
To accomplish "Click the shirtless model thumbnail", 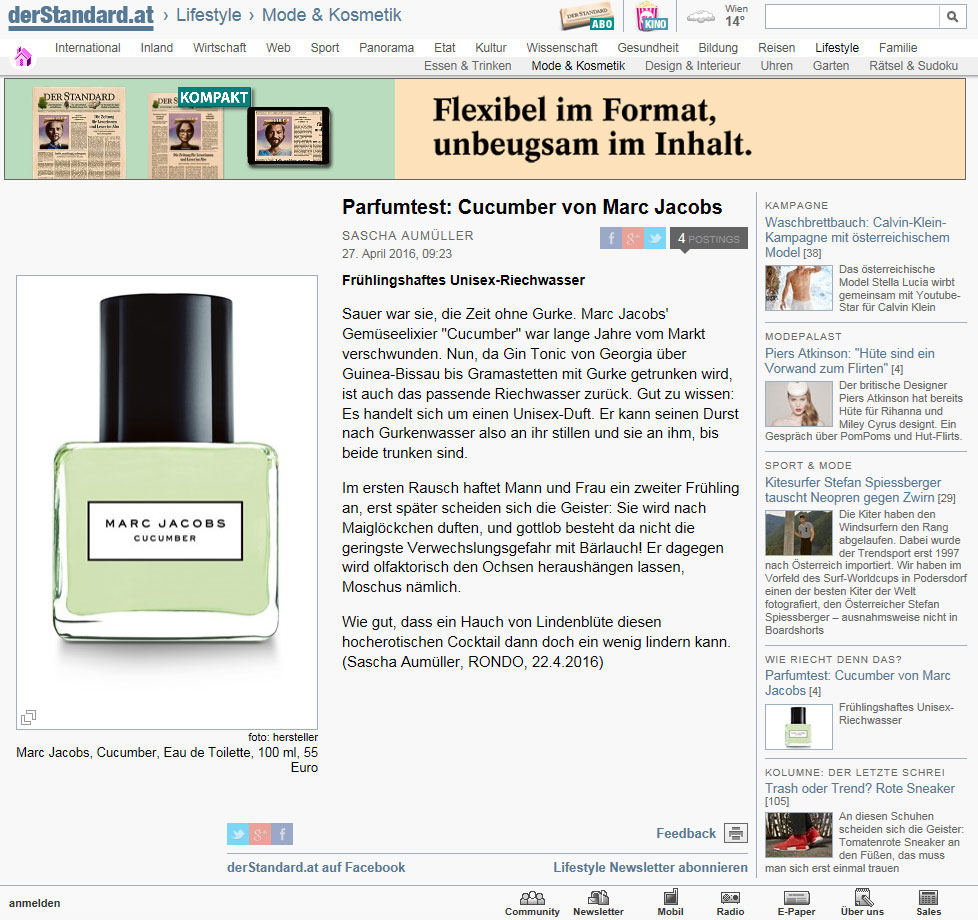I will click(798, 288).
